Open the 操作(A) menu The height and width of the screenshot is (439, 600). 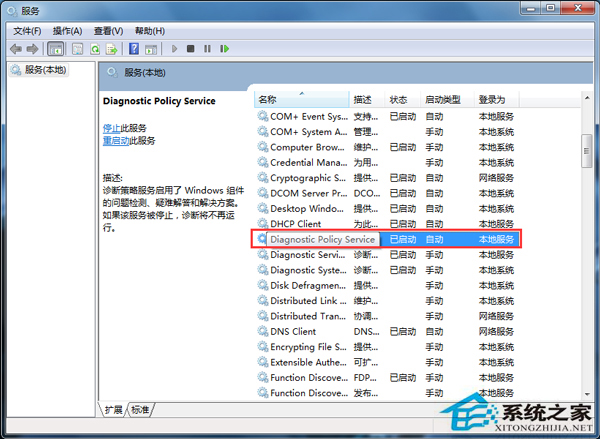67,31
